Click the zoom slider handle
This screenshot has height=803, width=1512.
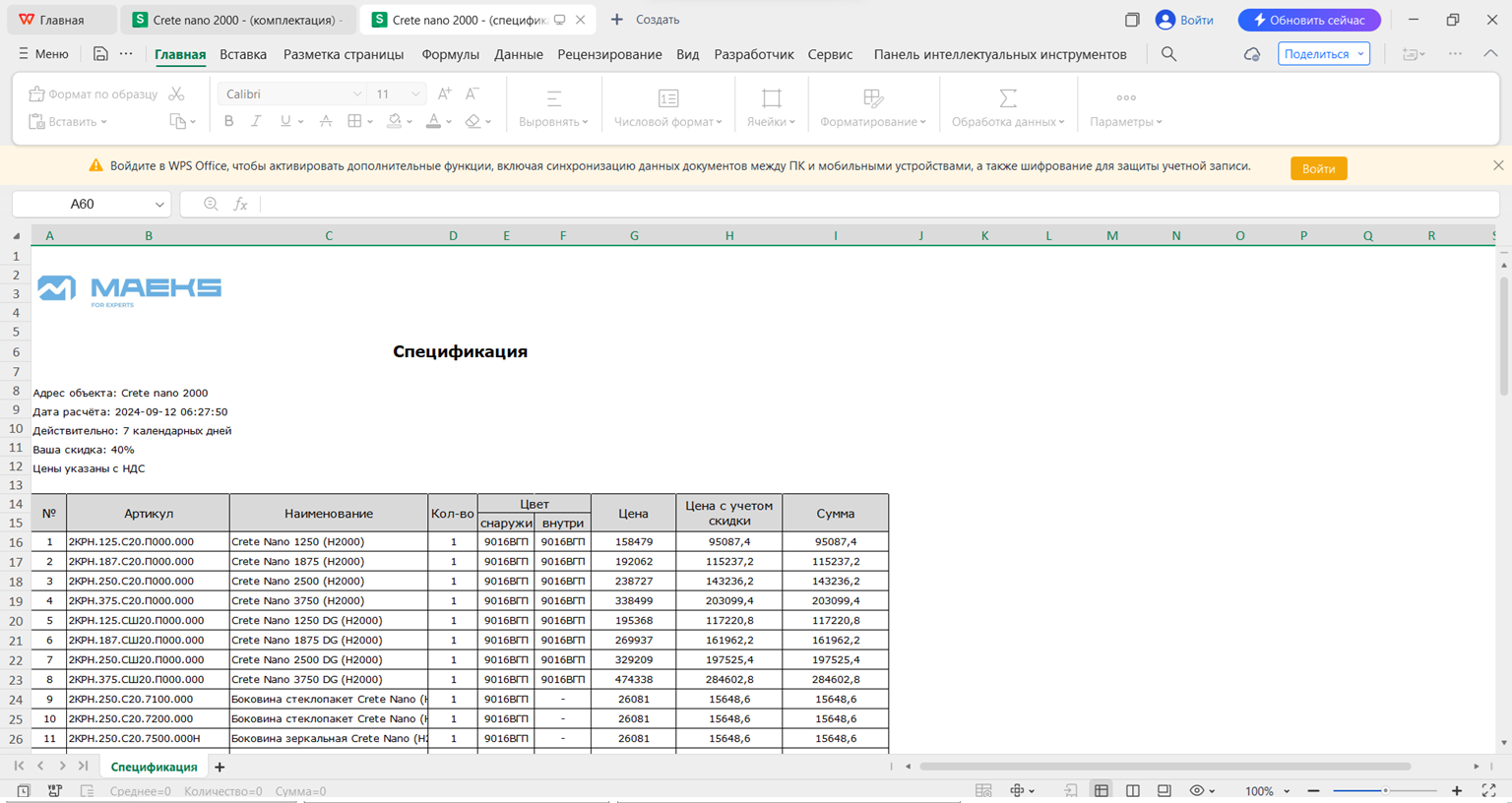click(x=1385, y=790)
